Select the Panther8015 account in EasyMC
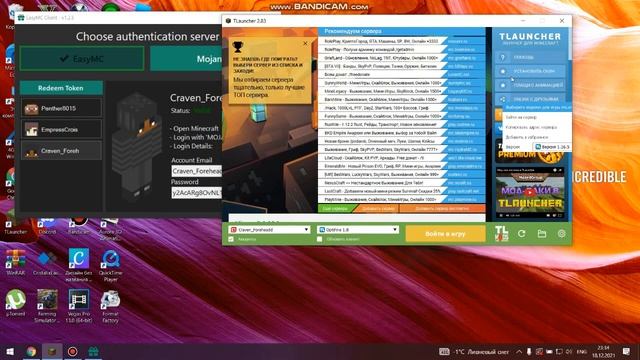This screenshot has height=360, width=640. tap(61, 109)
